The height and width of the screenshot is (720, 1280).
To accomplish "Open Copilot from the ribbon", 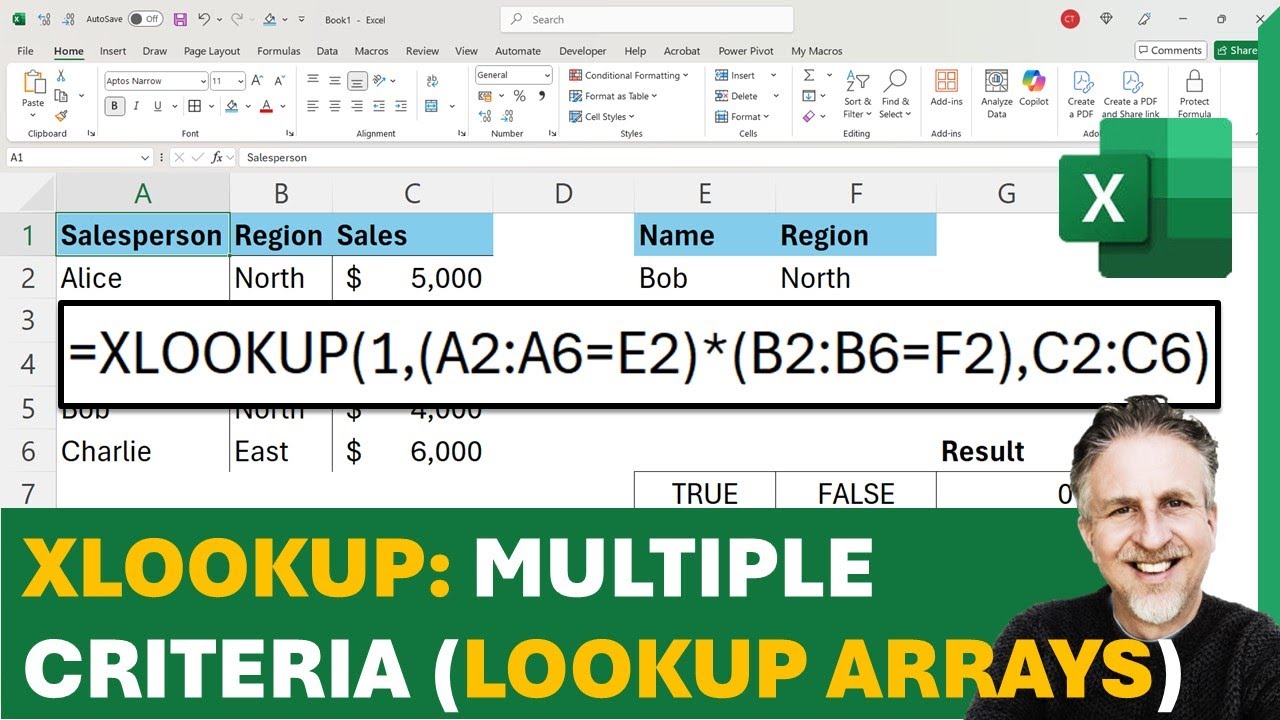I will (x=1034, y=88).
